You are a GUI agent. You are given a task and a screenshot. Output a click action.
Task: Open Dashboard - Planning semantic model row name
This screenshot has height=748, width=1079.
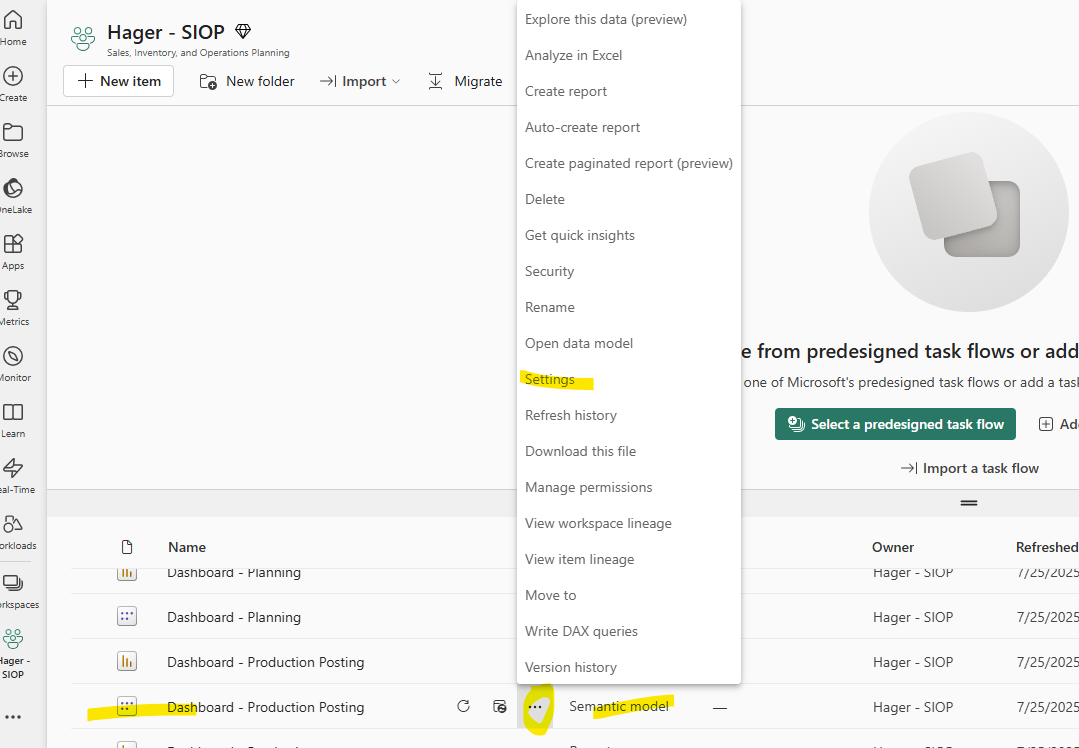(234, 617)
